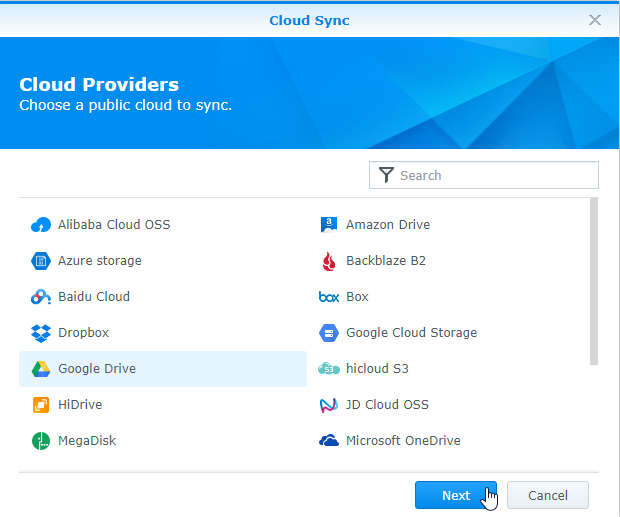Image resolution: width=620 pixels, height=517 pixels.
Task: Click the Cancel button
Action: click(548, 495)
